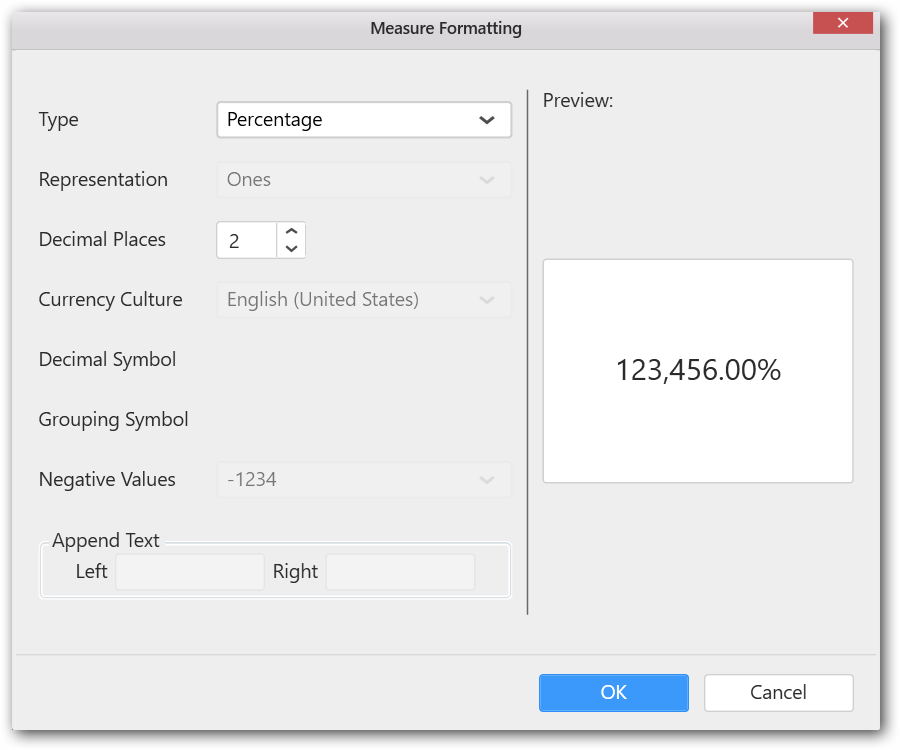Click the Left append text field
This screenshot has height=750, width=900.
point(190,572)
